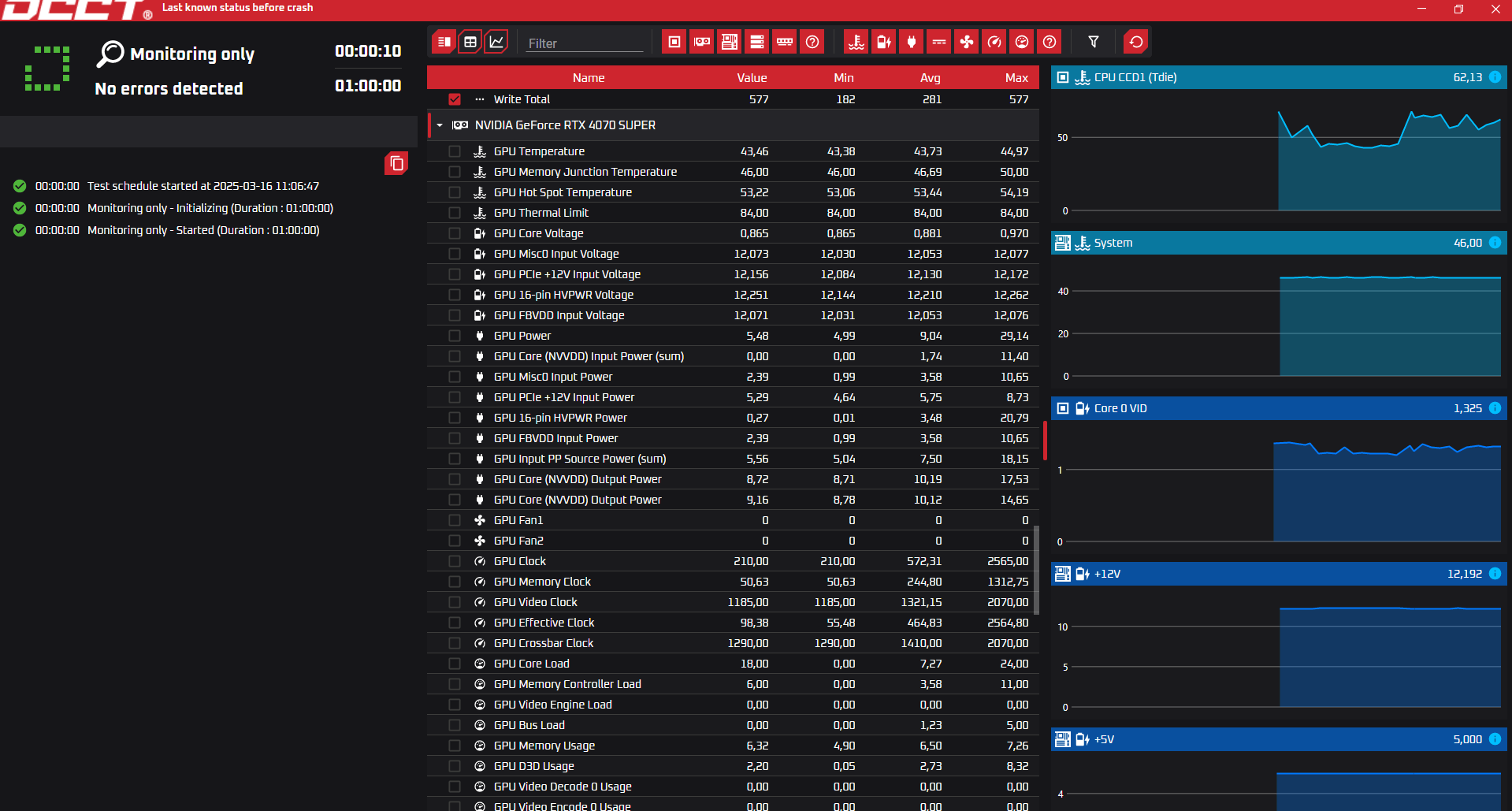
Task: Open info icon on System graph header
Action: pyautogui.click(x=1495, y=243)
